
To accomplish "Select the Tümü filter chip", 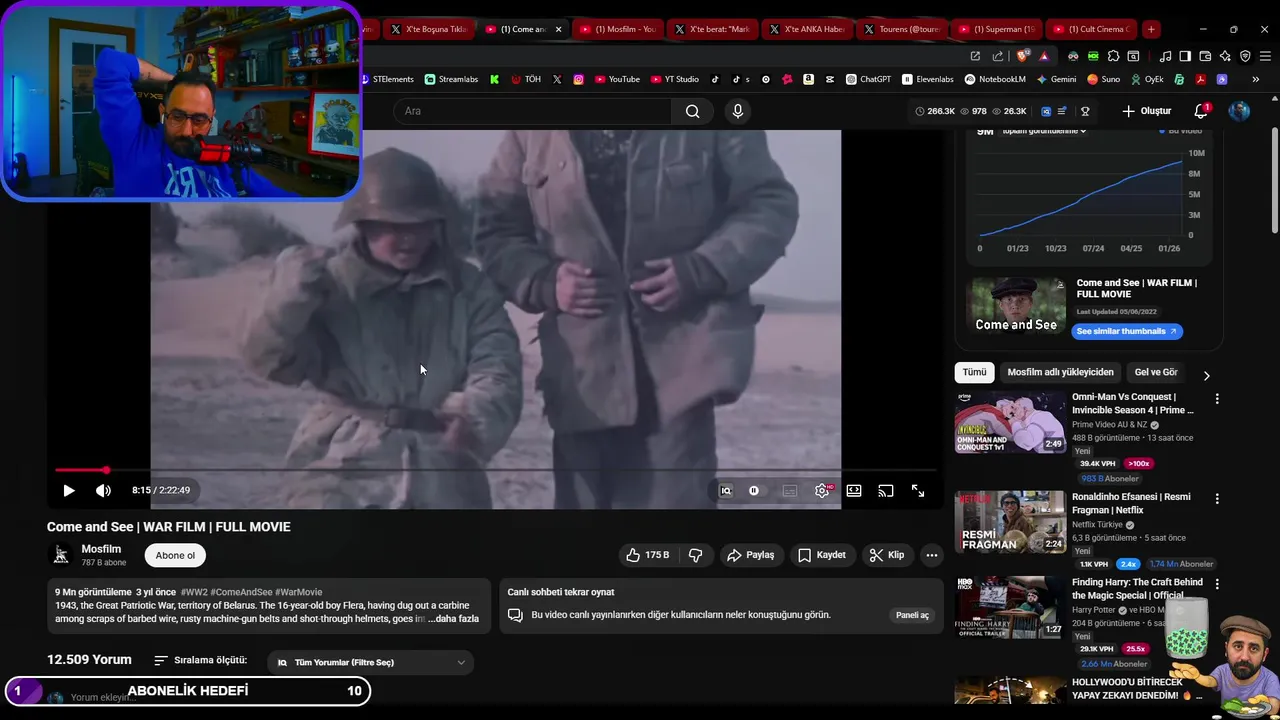I will point(974,372).
